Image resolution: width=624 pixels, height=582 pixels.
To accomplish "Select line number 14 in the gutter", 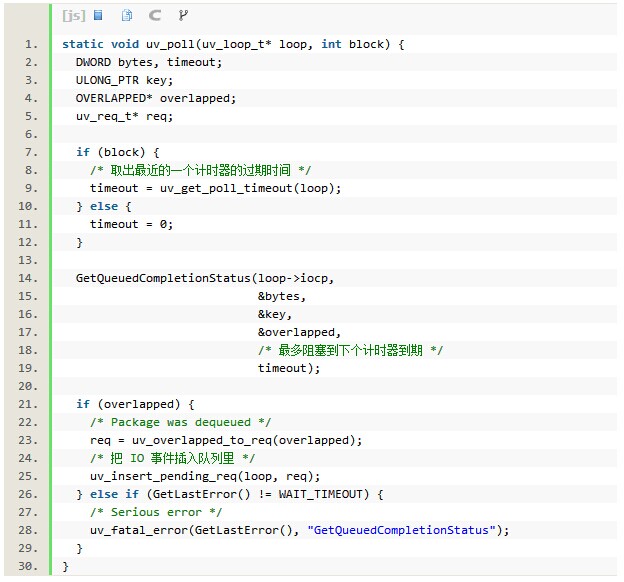I will [x=28, y=278].
